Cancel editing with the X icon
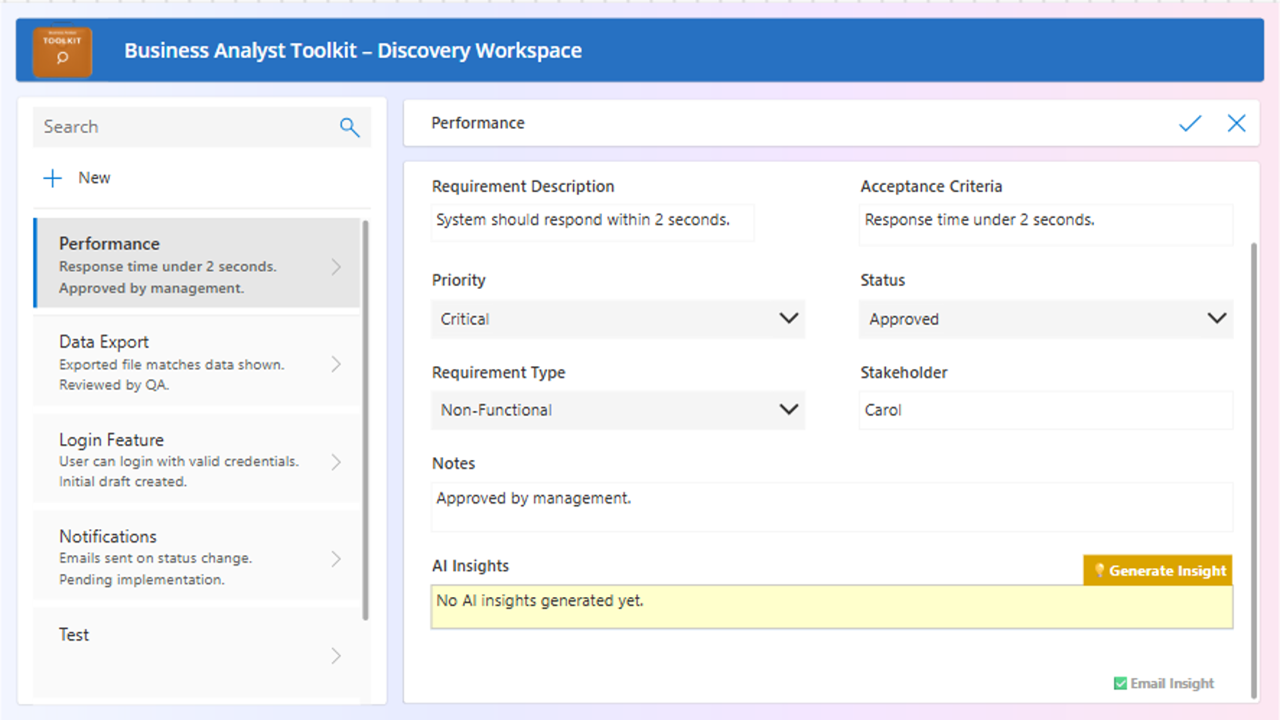This screenshot has height=720, width=1280. pos(1237,123)
